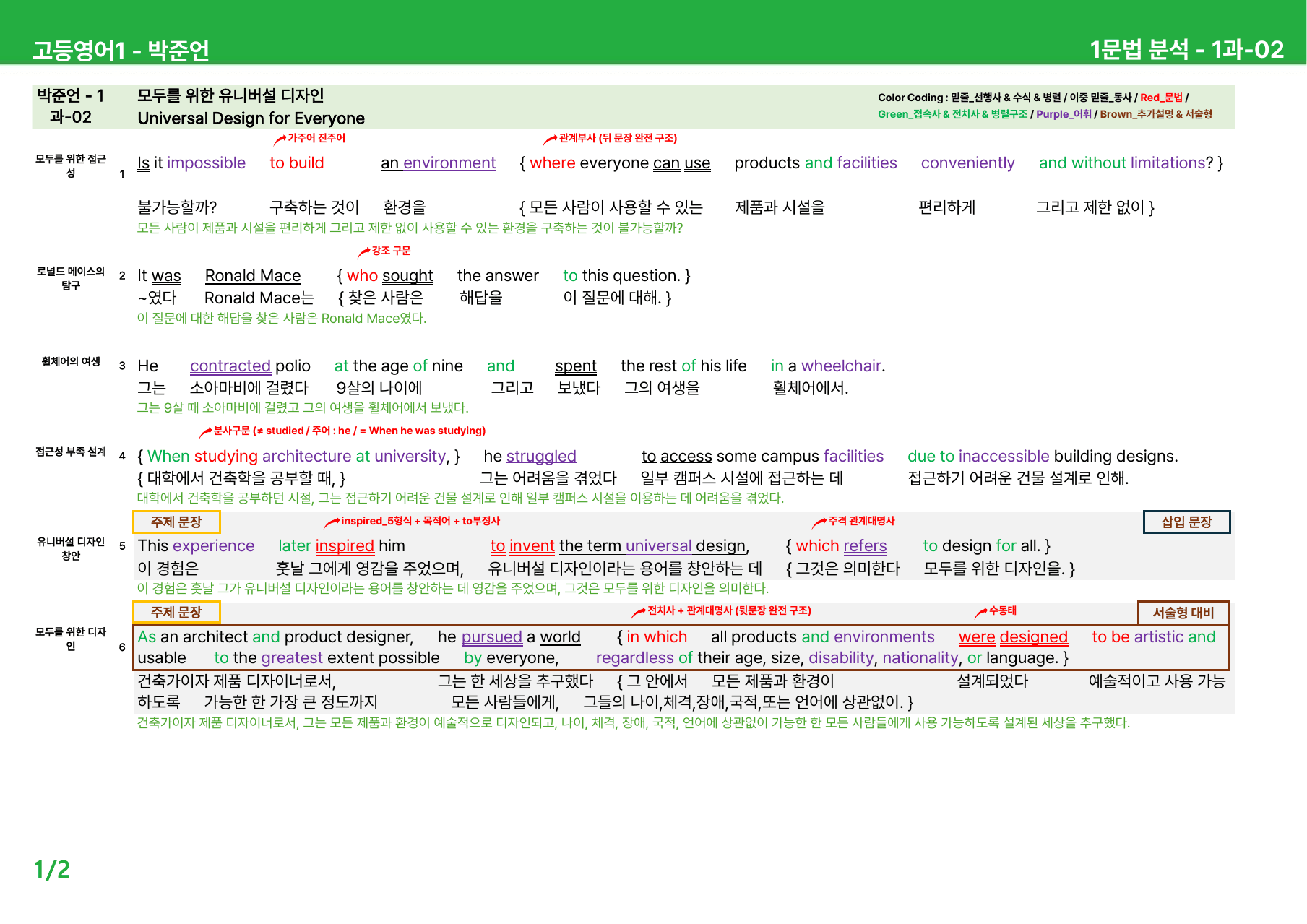Click the phrase 'Is it impossible'
This screenshot has height=924, width=1307.
click(x=191, y=163)
